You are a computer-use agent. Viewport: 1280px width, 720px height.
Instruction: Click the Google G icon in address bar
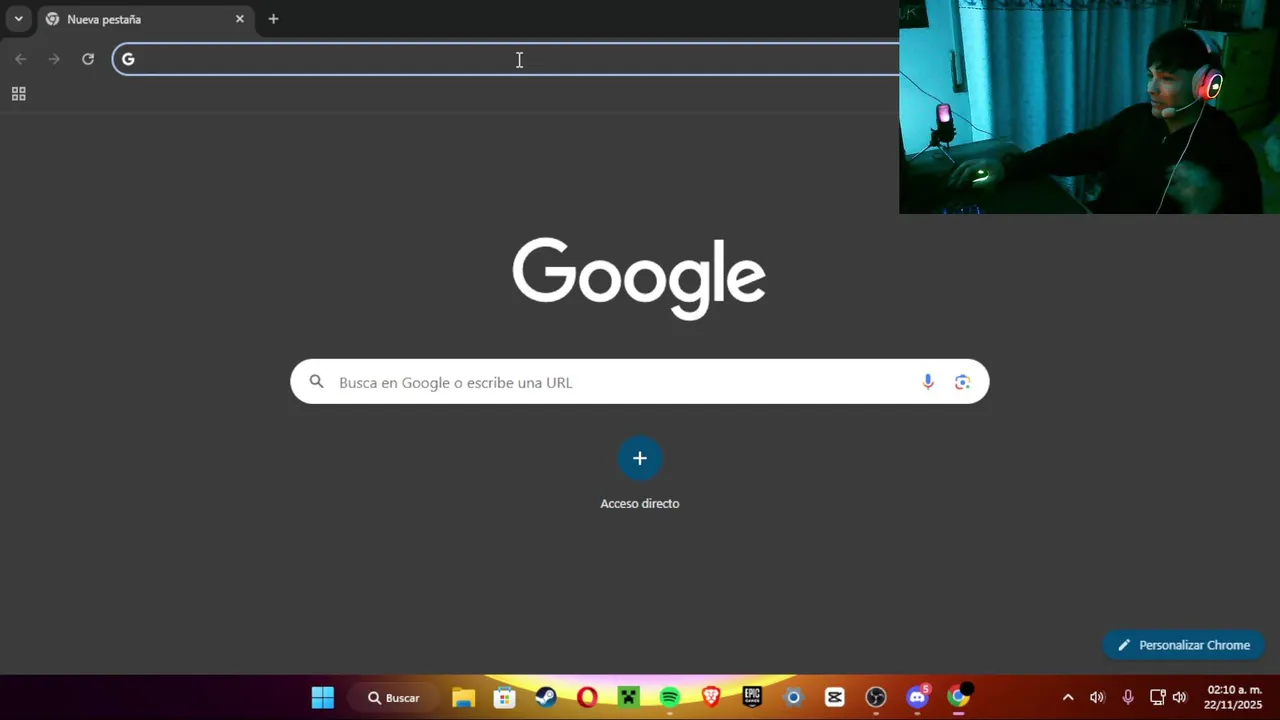tap(128, 59)
